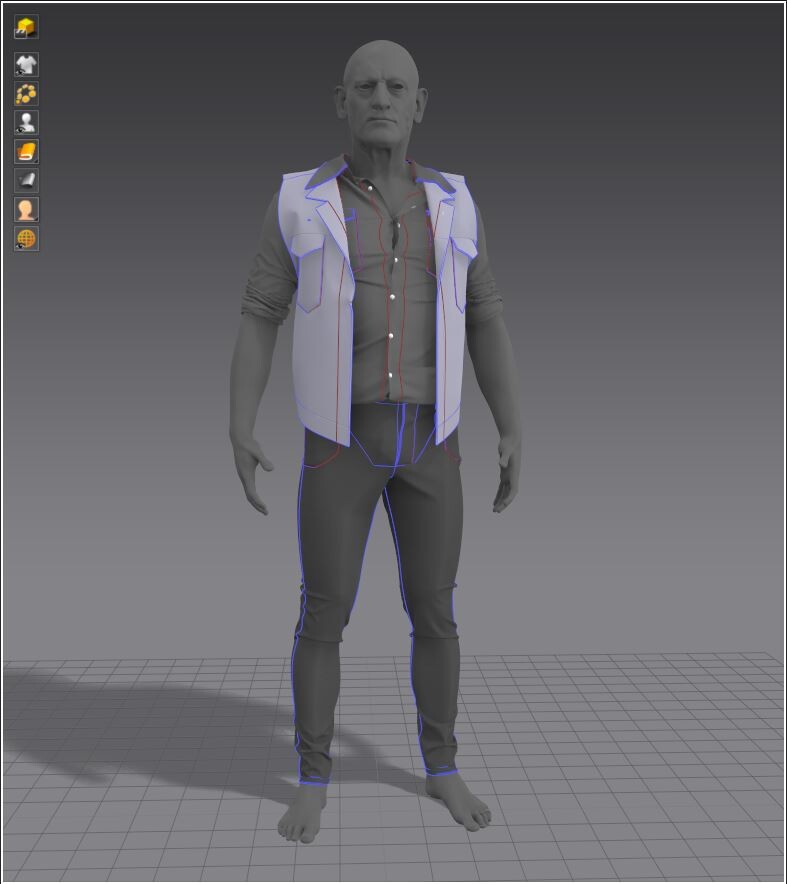
Task: Toggle garment visibility with the white shirt icon
Action: click(x=26, y=65)
